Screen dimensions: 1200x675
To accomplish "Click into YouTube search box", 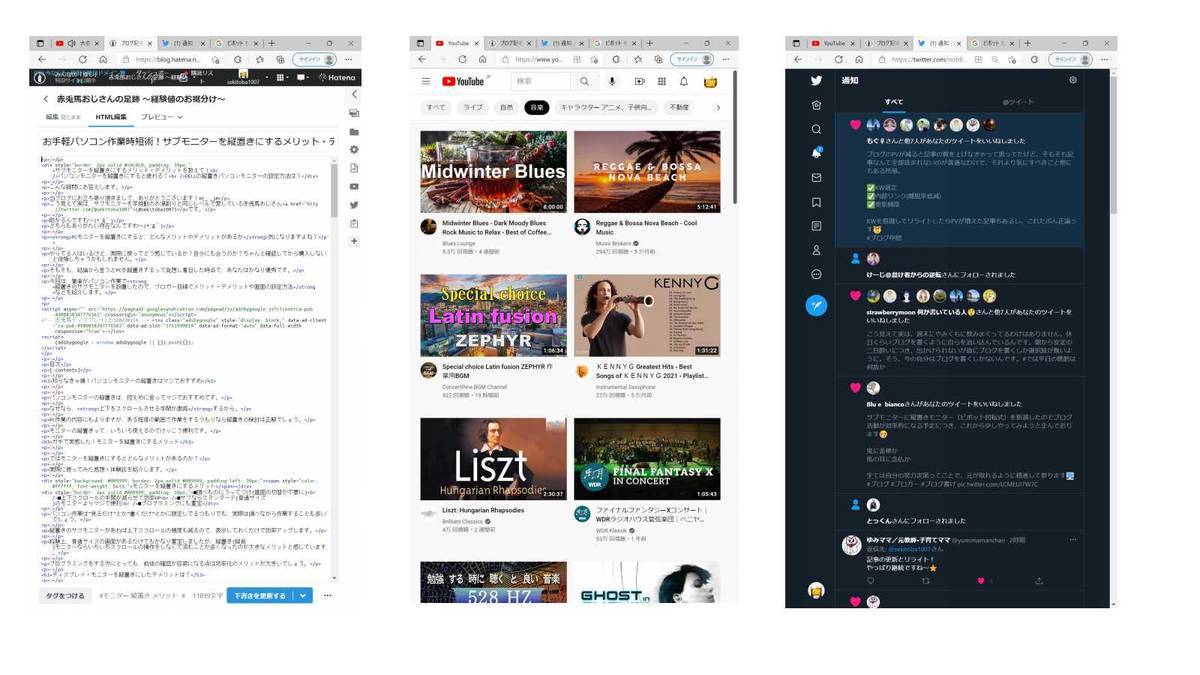I will click(540, 81).
